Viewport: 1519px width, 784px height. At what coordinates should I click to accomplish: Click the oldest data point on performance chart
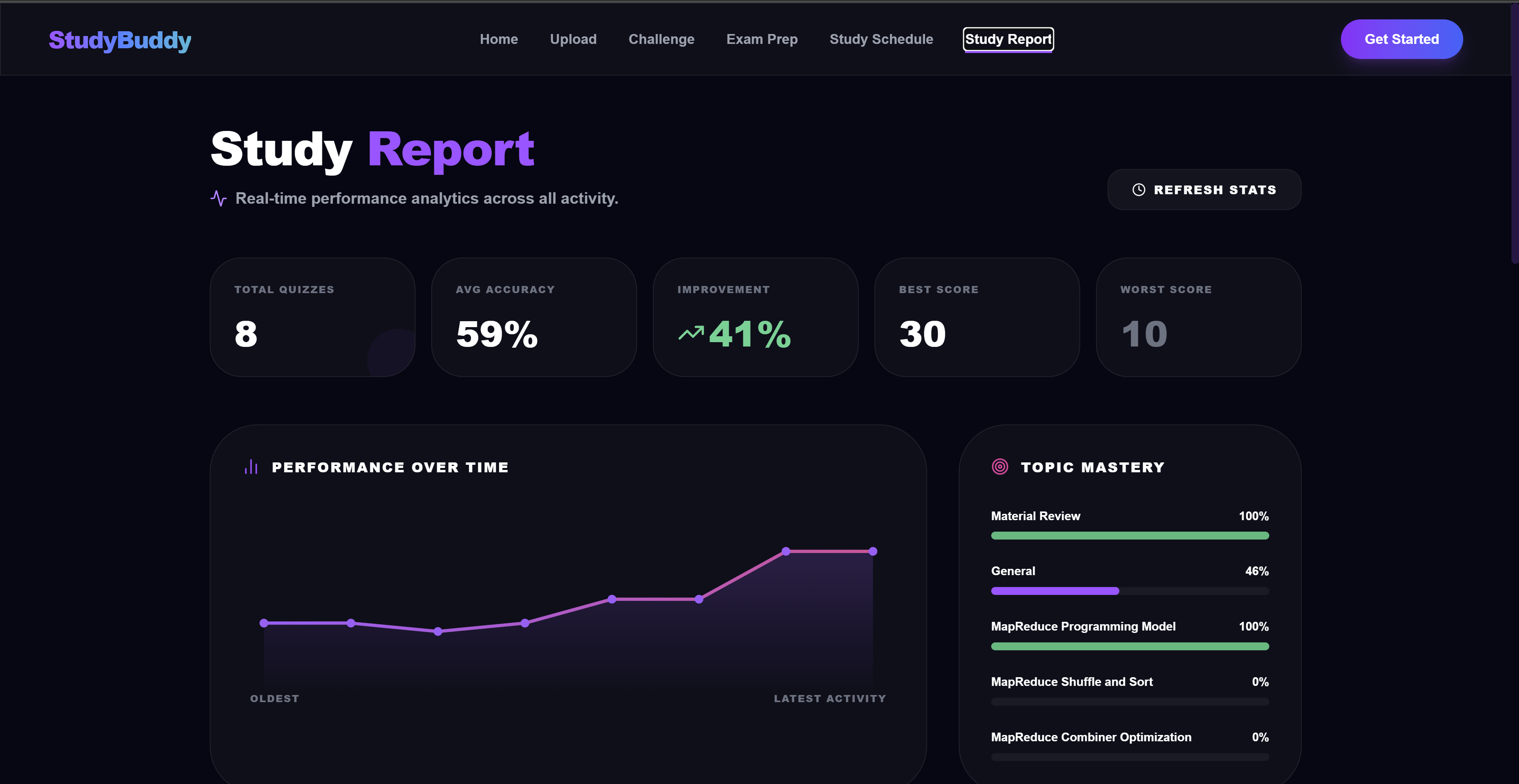[264, 623]
